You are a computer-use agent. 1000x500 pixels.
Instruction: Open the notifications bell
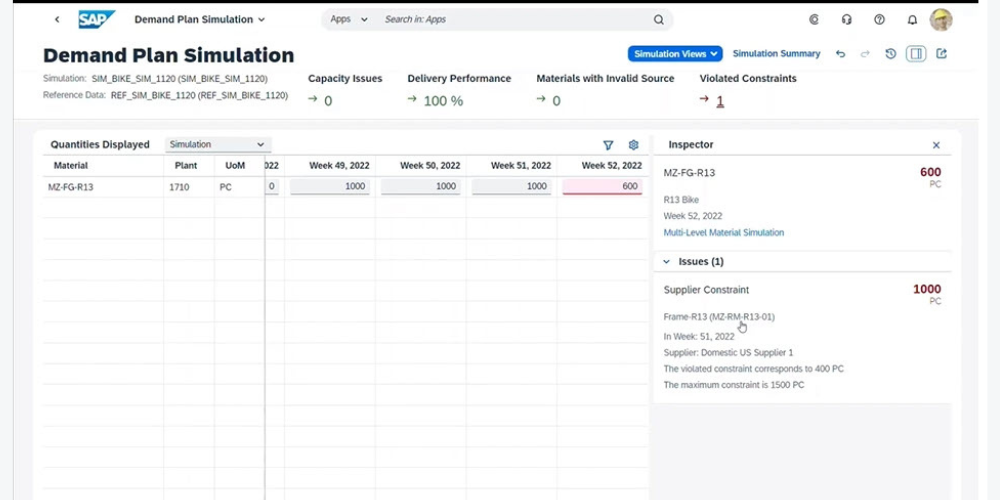point(912,20)
